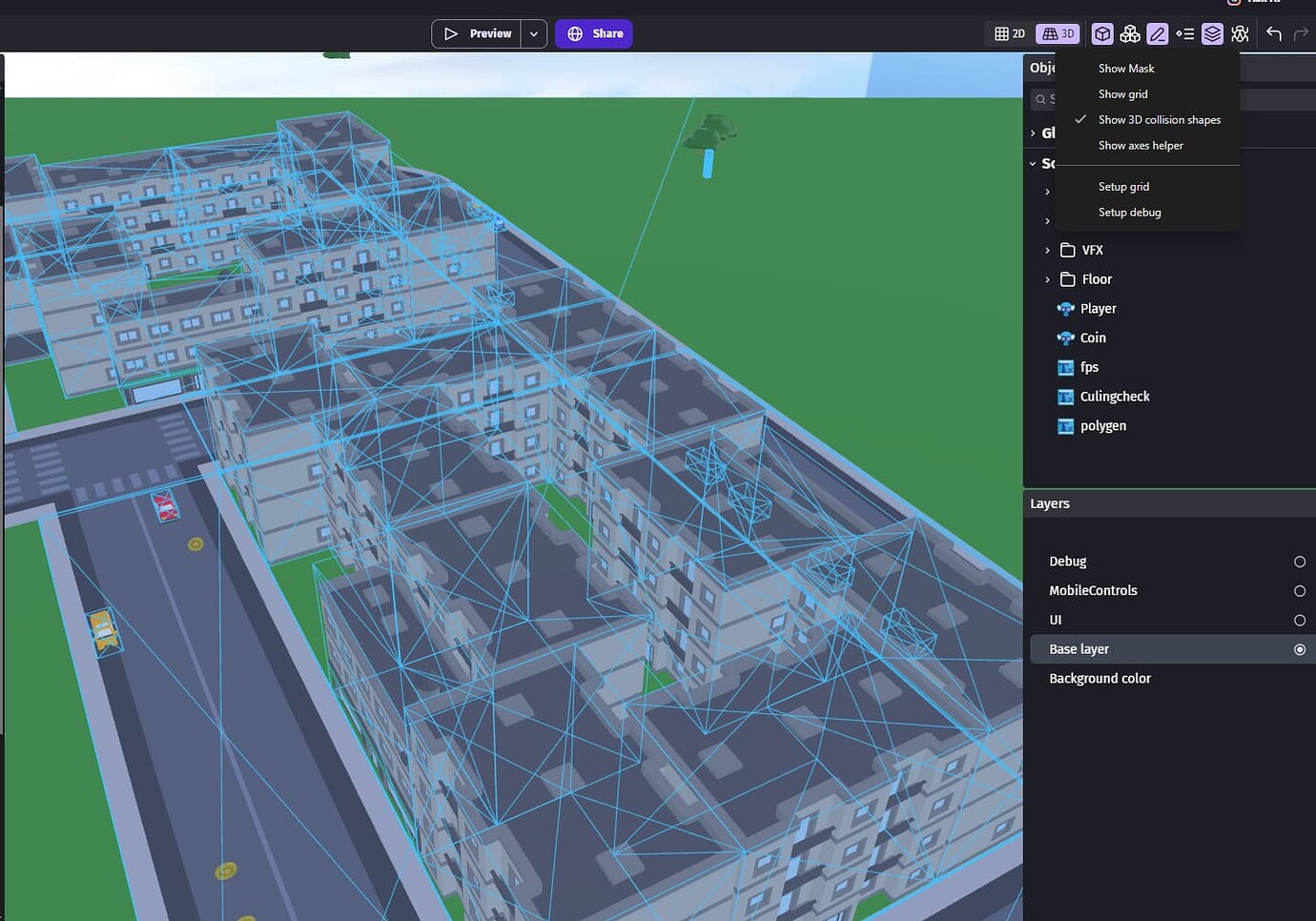Activate the pencil edit tool
This screenshot has height=921, width=1316.
coord(1158,33)
